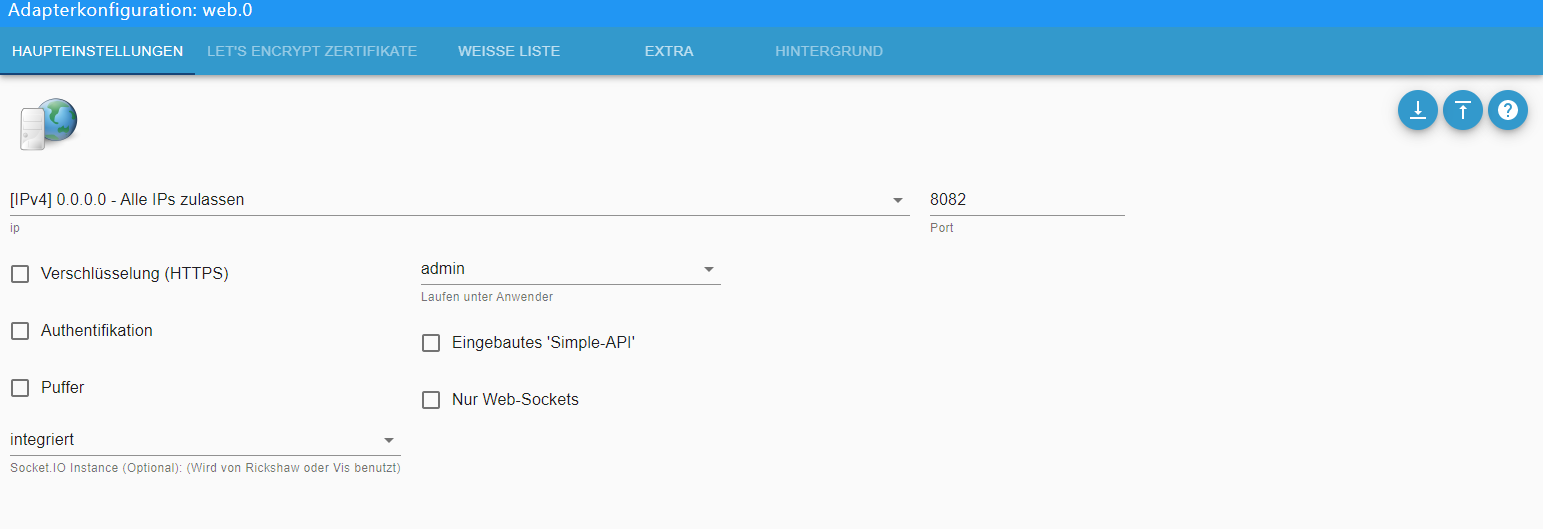
Task: Click the Port field showing 8082
Action: pyautogui.click(x=1027, y=200)
